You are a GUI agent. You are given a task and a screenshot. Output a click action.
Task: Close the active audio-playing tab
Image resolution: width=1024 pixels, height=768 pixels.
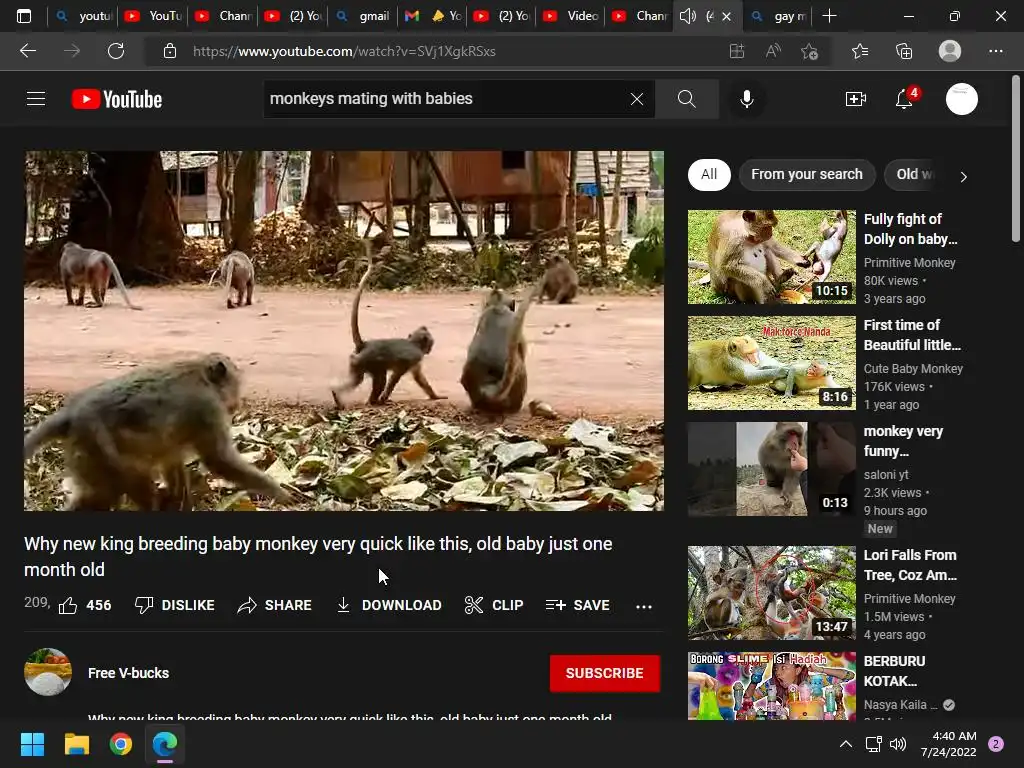[x=726, y=16]
